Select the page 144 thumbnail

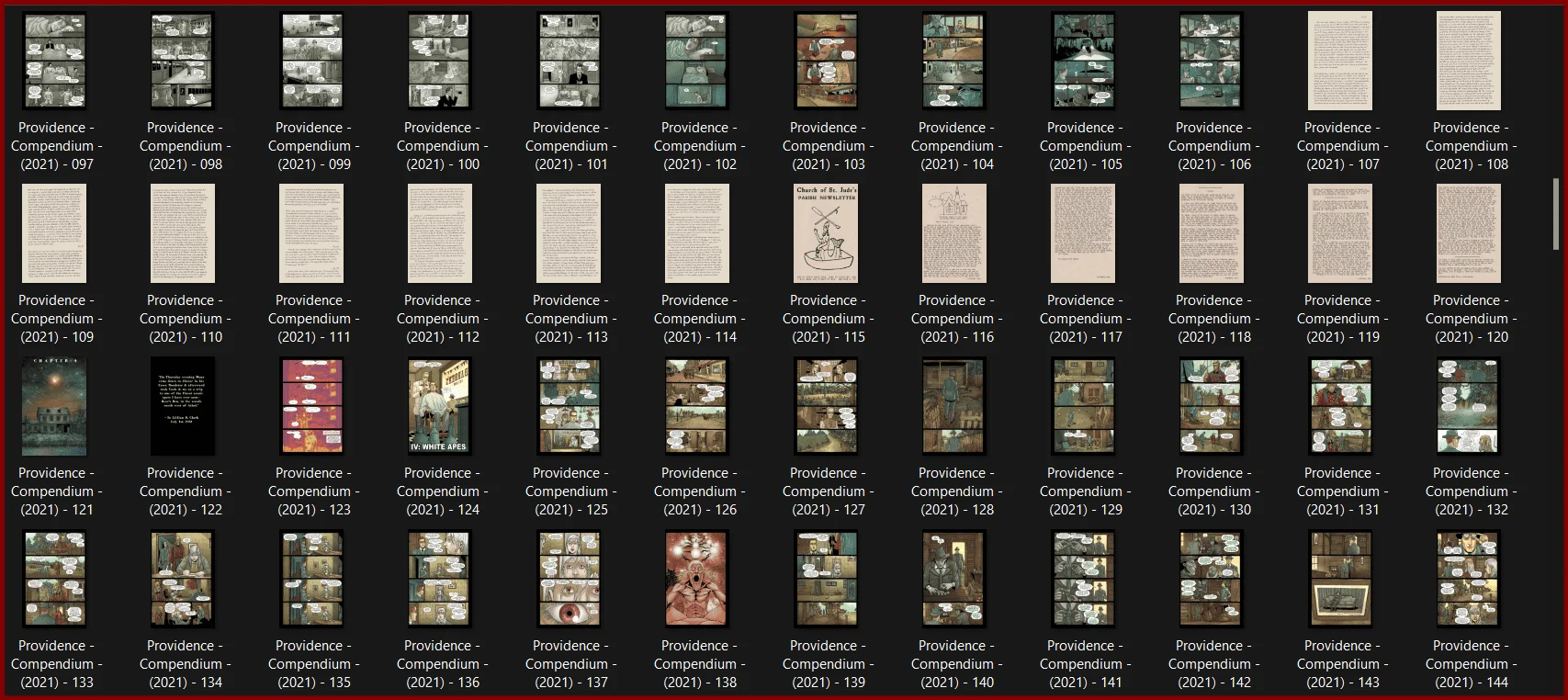click(x=1469, y=579)
